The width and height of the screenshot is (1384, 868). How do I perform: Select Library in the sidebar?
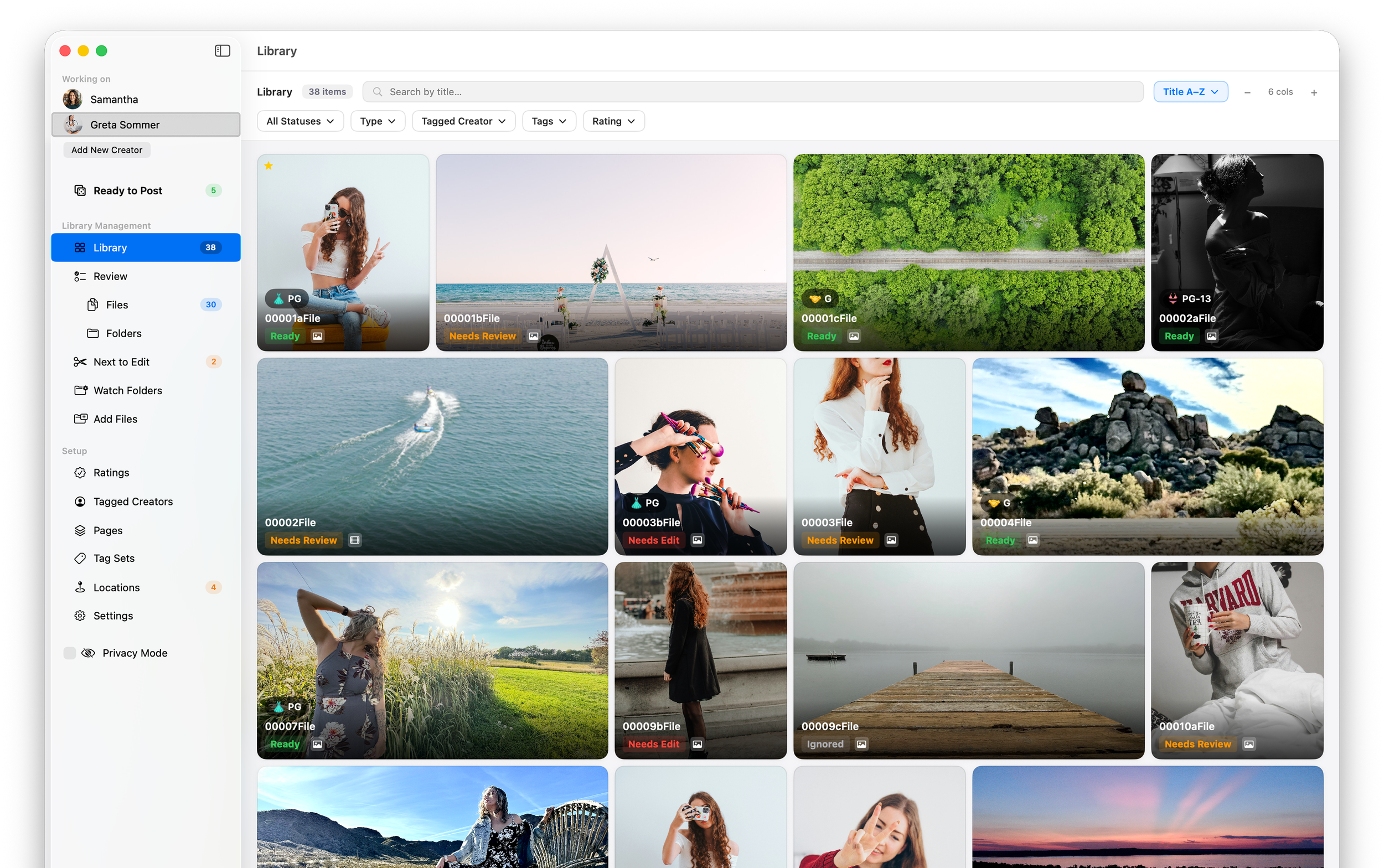point(146,248)
